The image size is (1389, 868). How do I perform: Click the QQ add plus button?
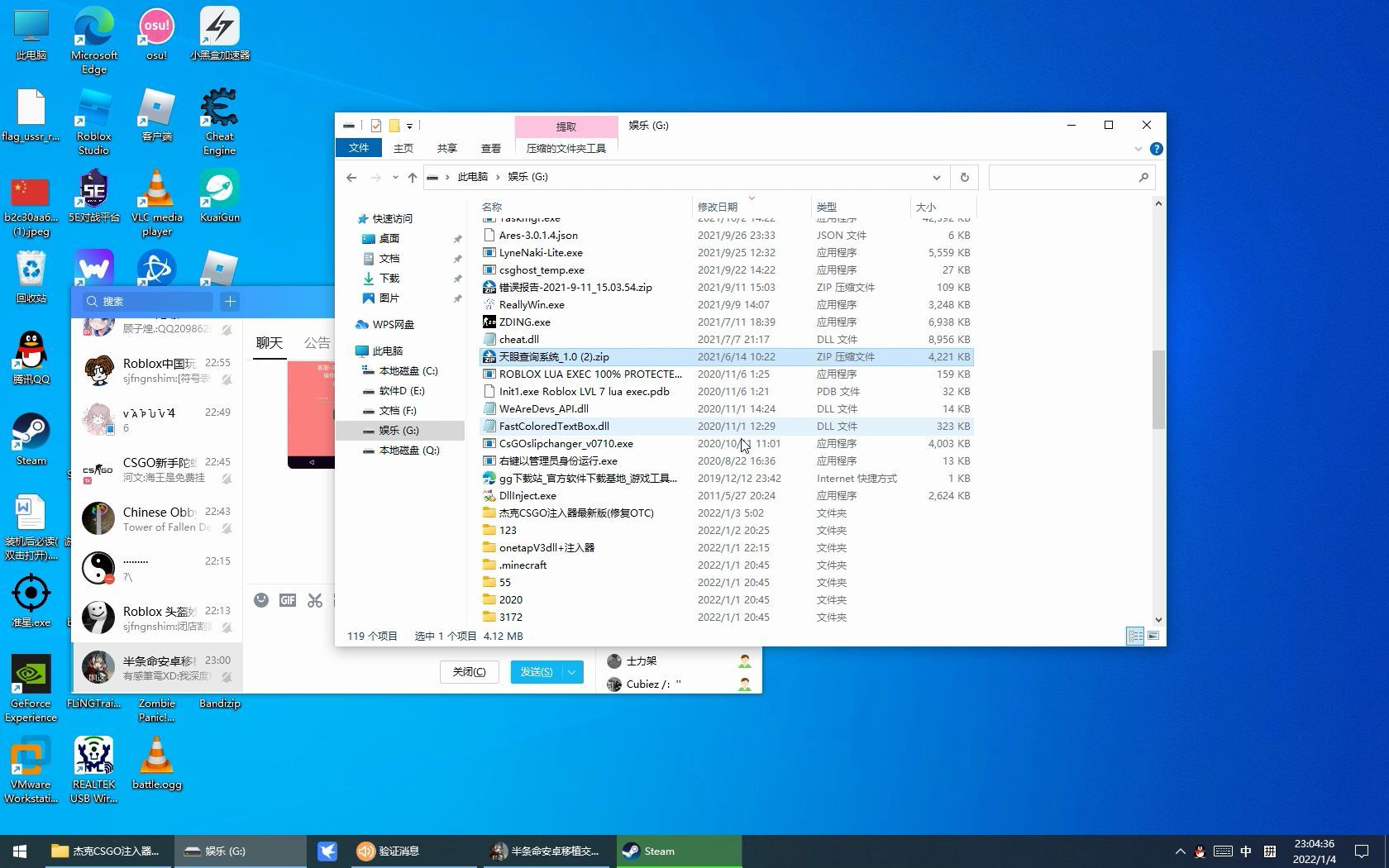pos(230,302)
